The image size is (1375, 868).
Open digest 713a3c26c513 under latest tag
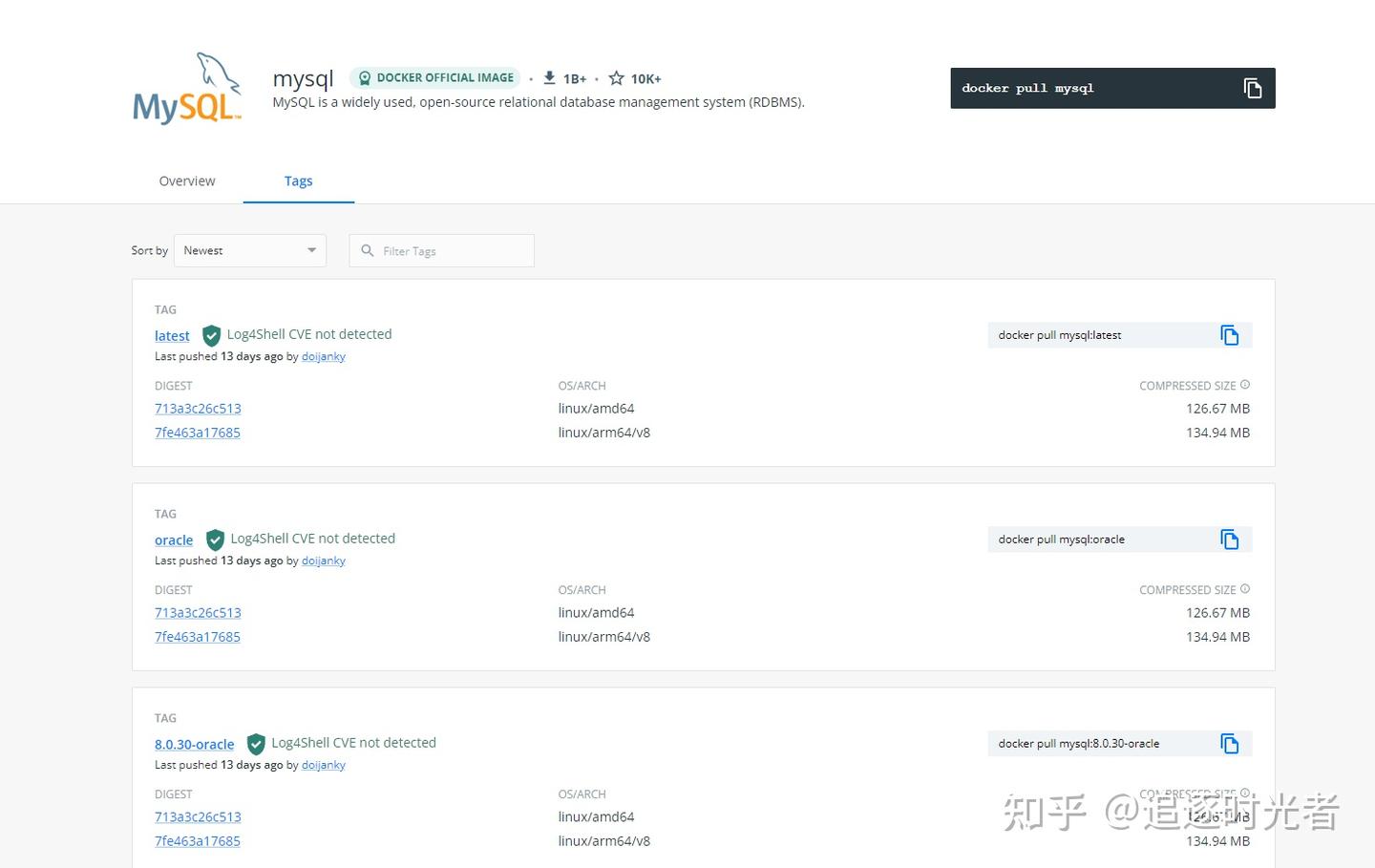198,408
